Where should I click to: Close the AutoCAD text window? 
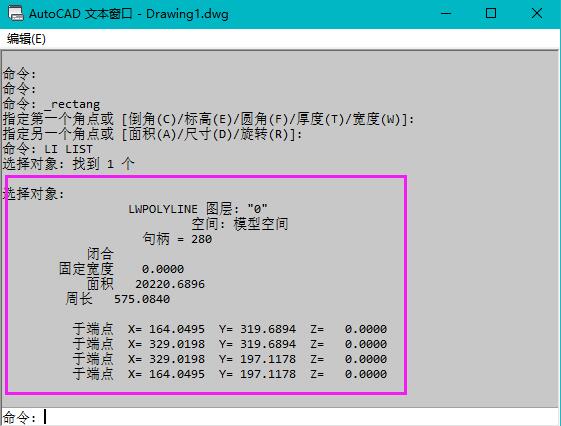pyautogui.click(x=537, y=14)
